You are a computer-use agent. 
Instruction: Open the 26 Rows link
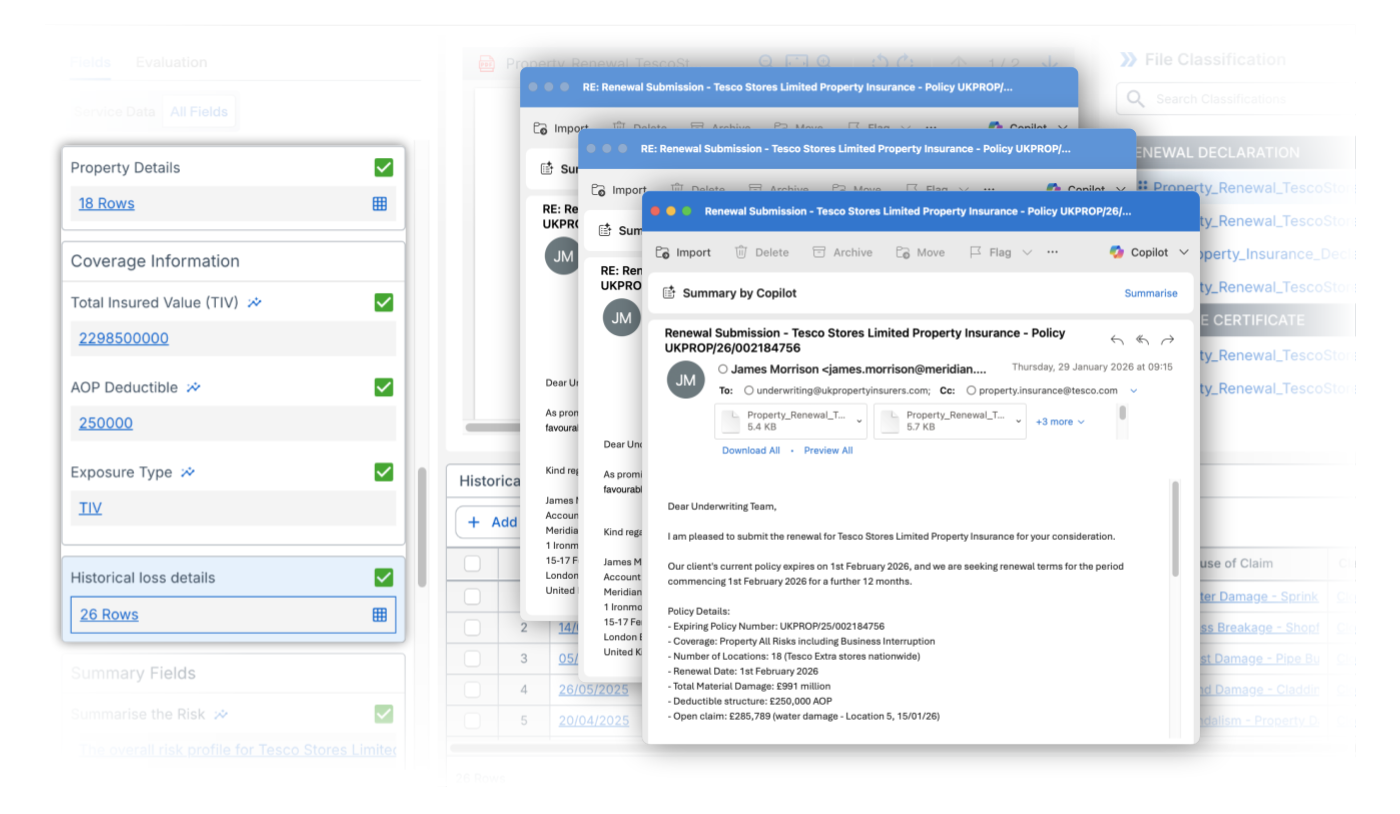[109, 615]
